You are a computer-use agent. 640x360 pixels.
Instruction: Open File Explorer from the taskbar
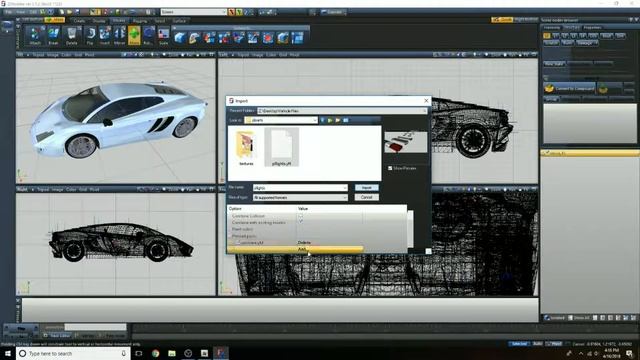coord(172,353)
